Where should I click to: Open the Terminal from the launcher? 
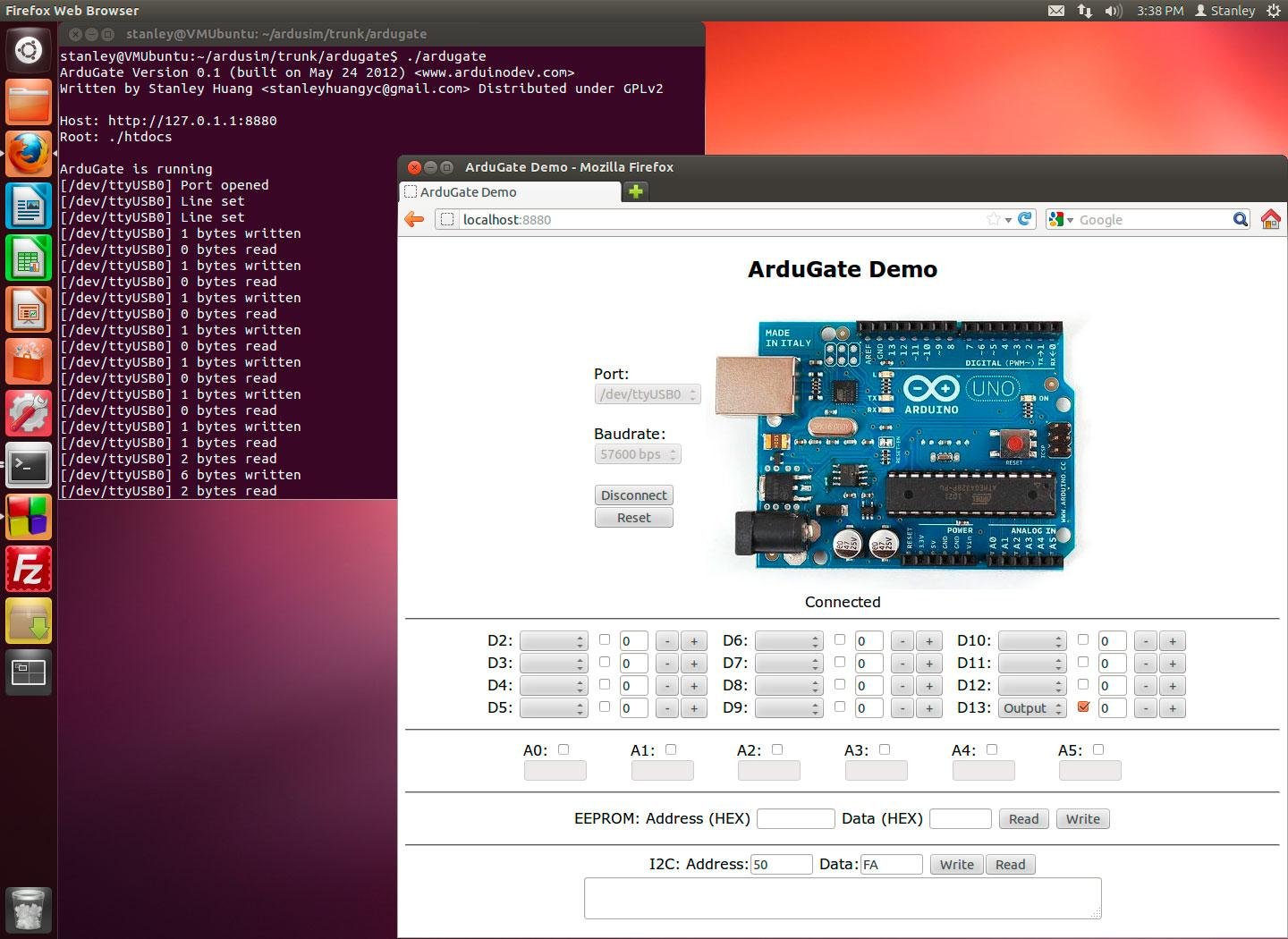click(28, 465)
